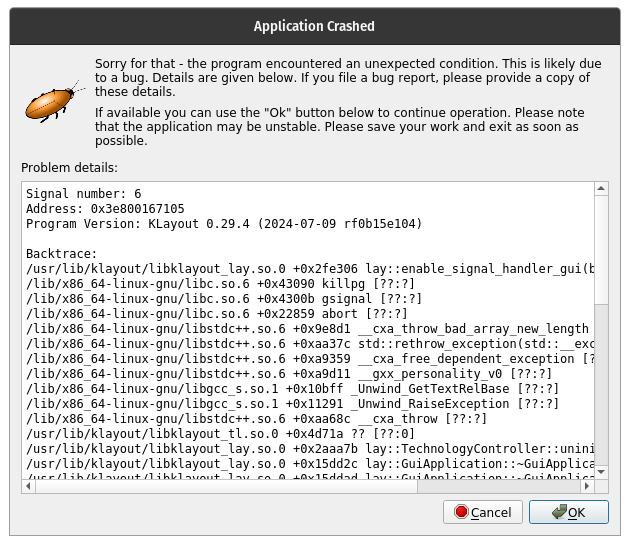The image size is (630, 545).
Task: Click the line with '+0xaa68c __cxa_throw'
Action: (256, 419)
